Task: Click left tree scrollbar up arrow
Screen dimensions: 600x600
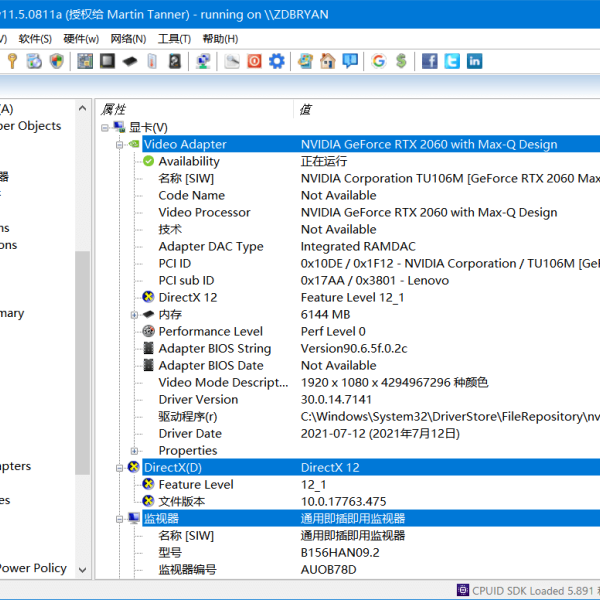Action: pos(82,108)
